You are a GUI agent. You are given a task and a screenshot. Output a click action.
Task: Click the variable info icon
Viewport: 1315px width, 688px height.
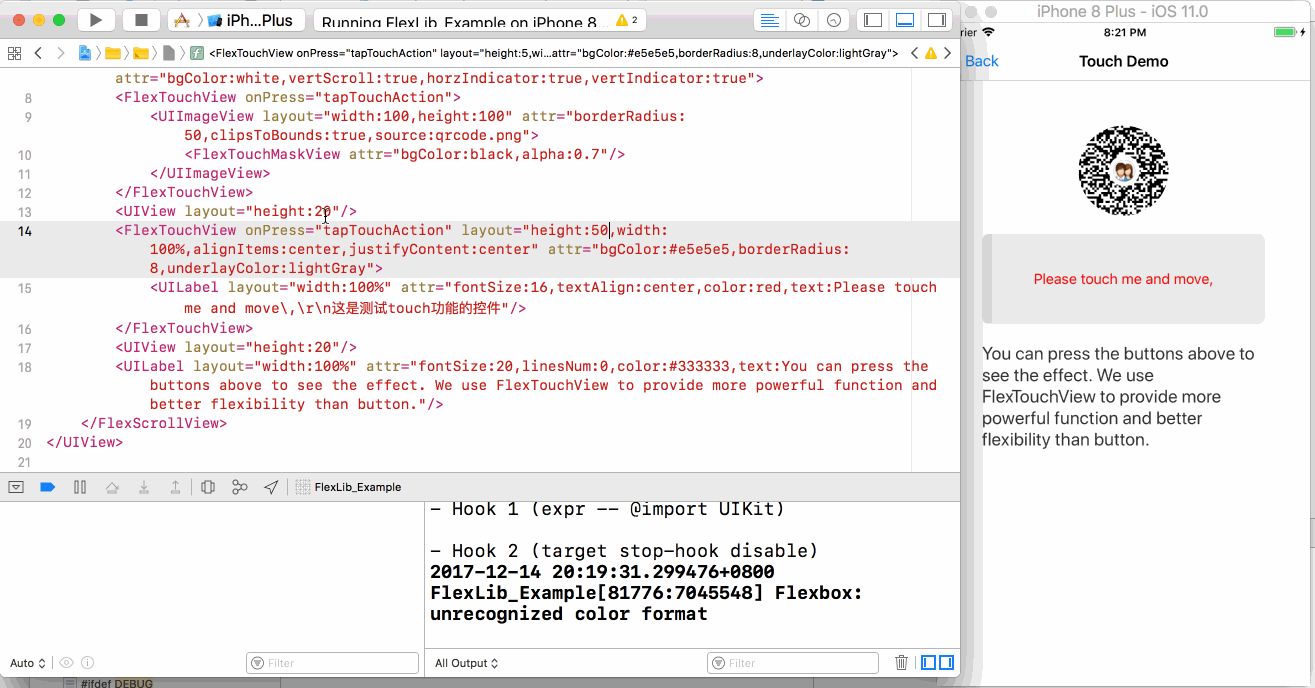[x=87, y=663]
